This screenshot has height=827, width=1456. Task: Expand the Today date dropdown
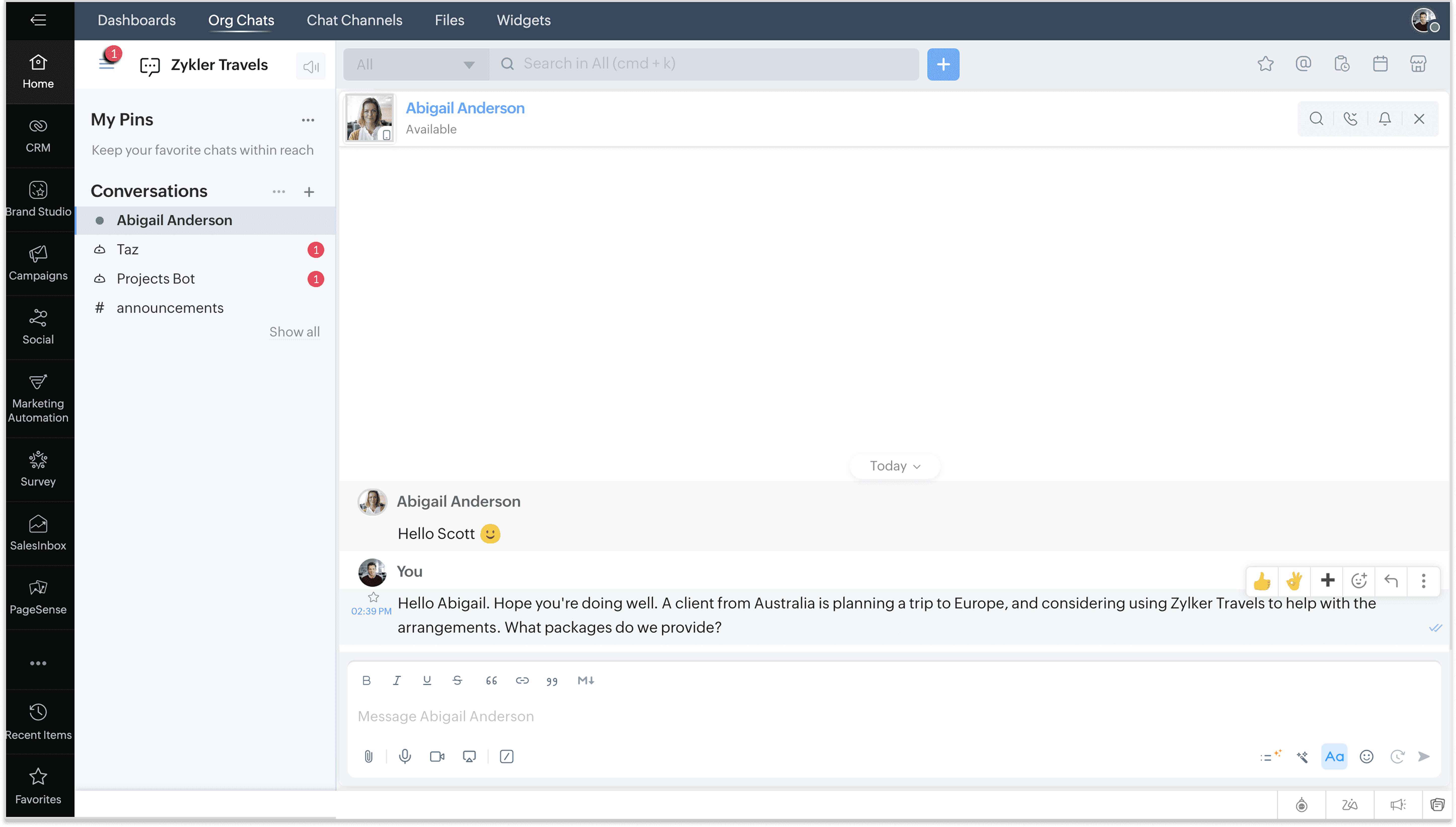895,466
